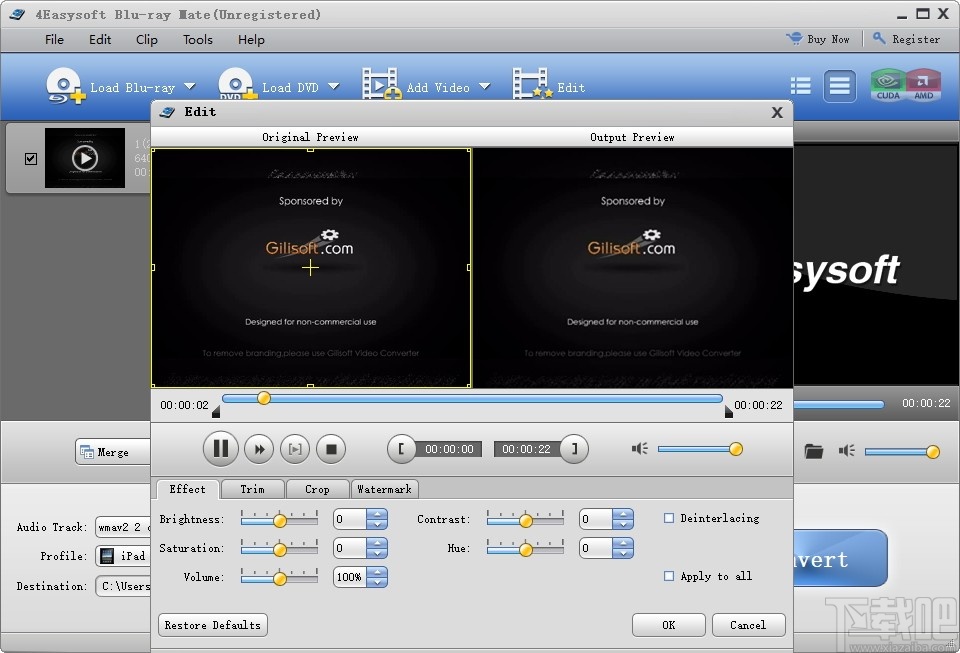Open the Tools menu

coord(198,40)
